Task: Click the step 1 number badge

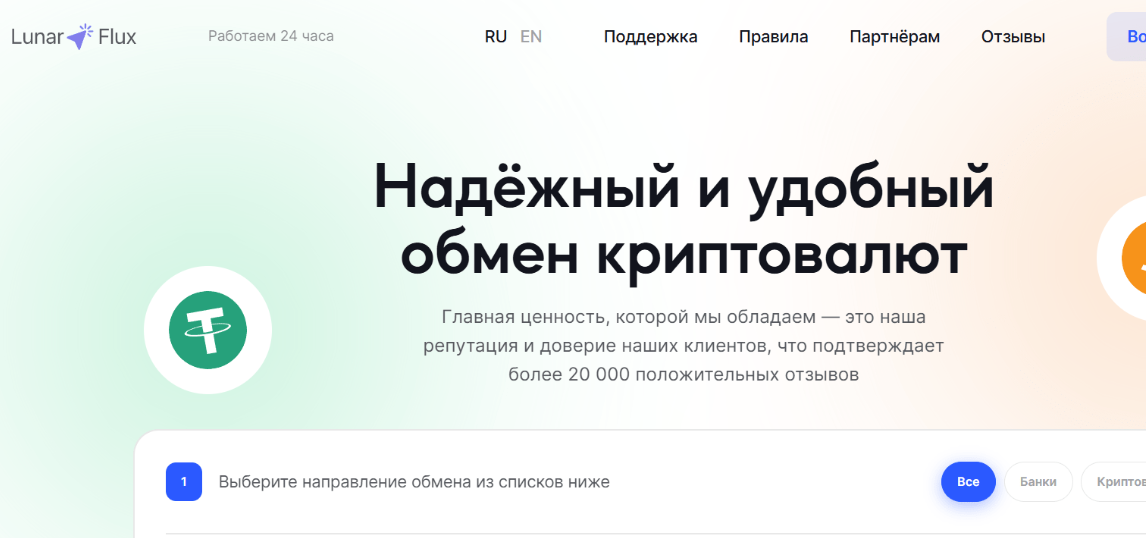Action: pyautogui.click(x=184, y=482)
